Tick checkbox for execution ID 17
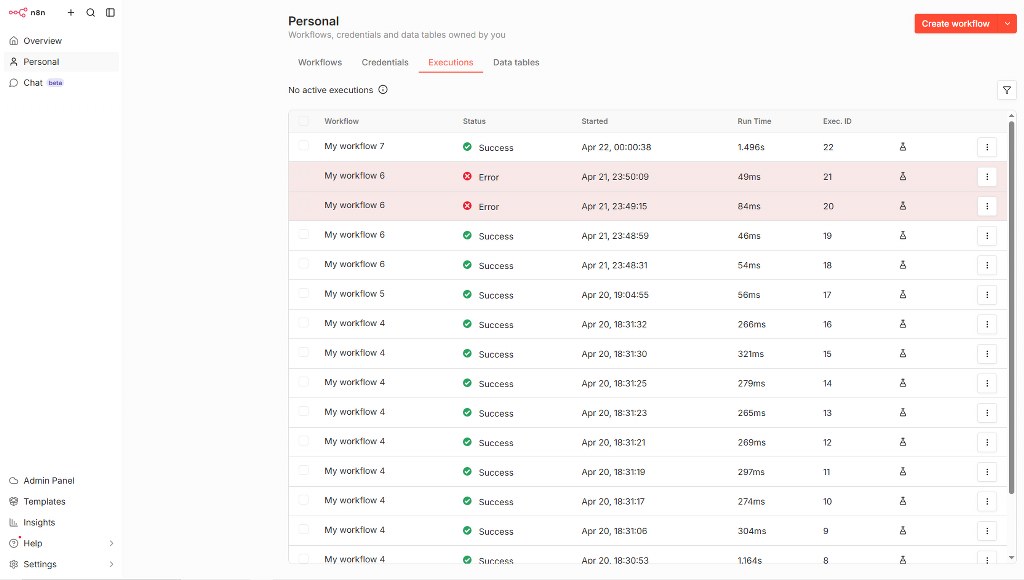 point(304,293)
